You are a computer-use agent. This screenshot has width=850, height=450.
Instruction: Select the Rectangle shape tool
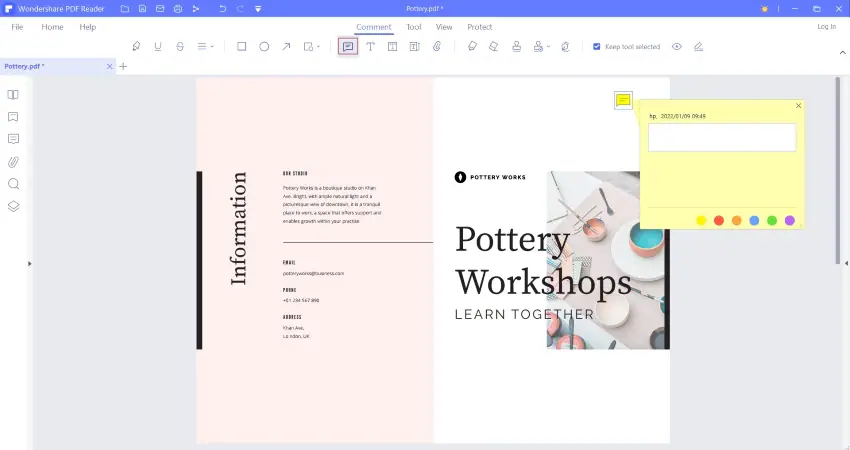pos(242,47)
